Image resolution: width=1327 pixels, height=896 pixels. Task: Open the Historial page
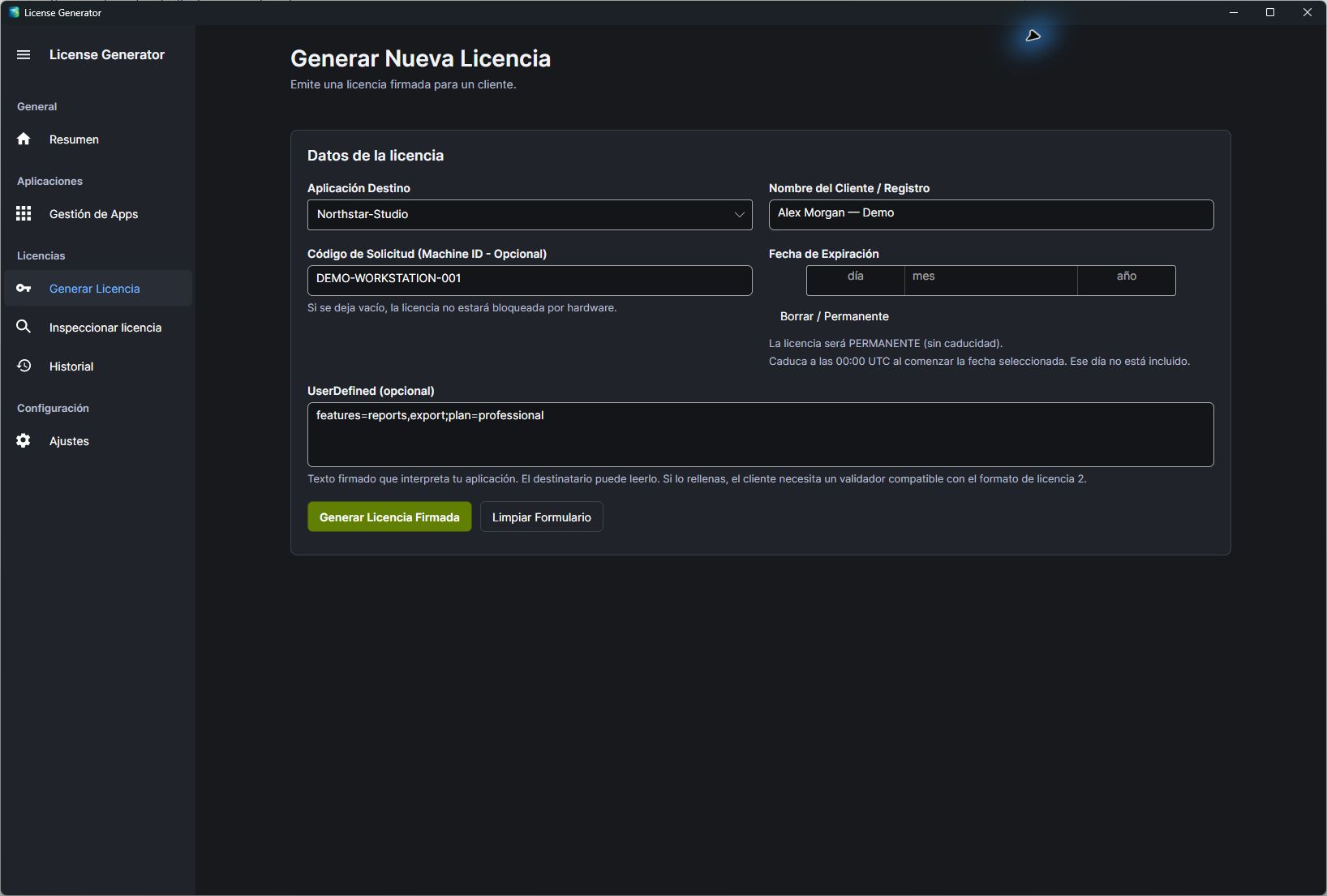pos(98,367)
